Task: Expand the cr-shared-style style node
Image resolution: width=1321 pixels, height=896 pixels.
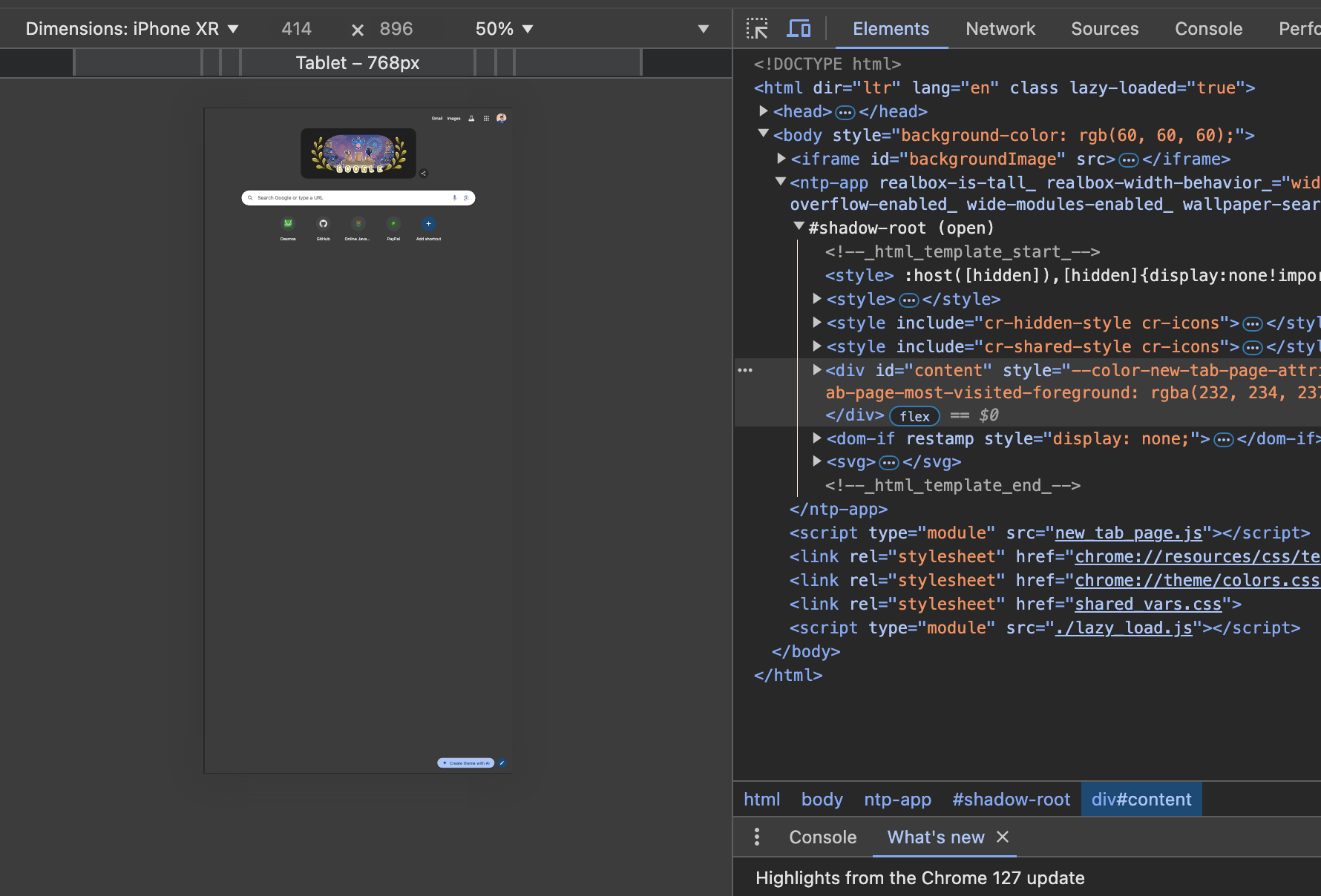Action: [x=817, y=346]
